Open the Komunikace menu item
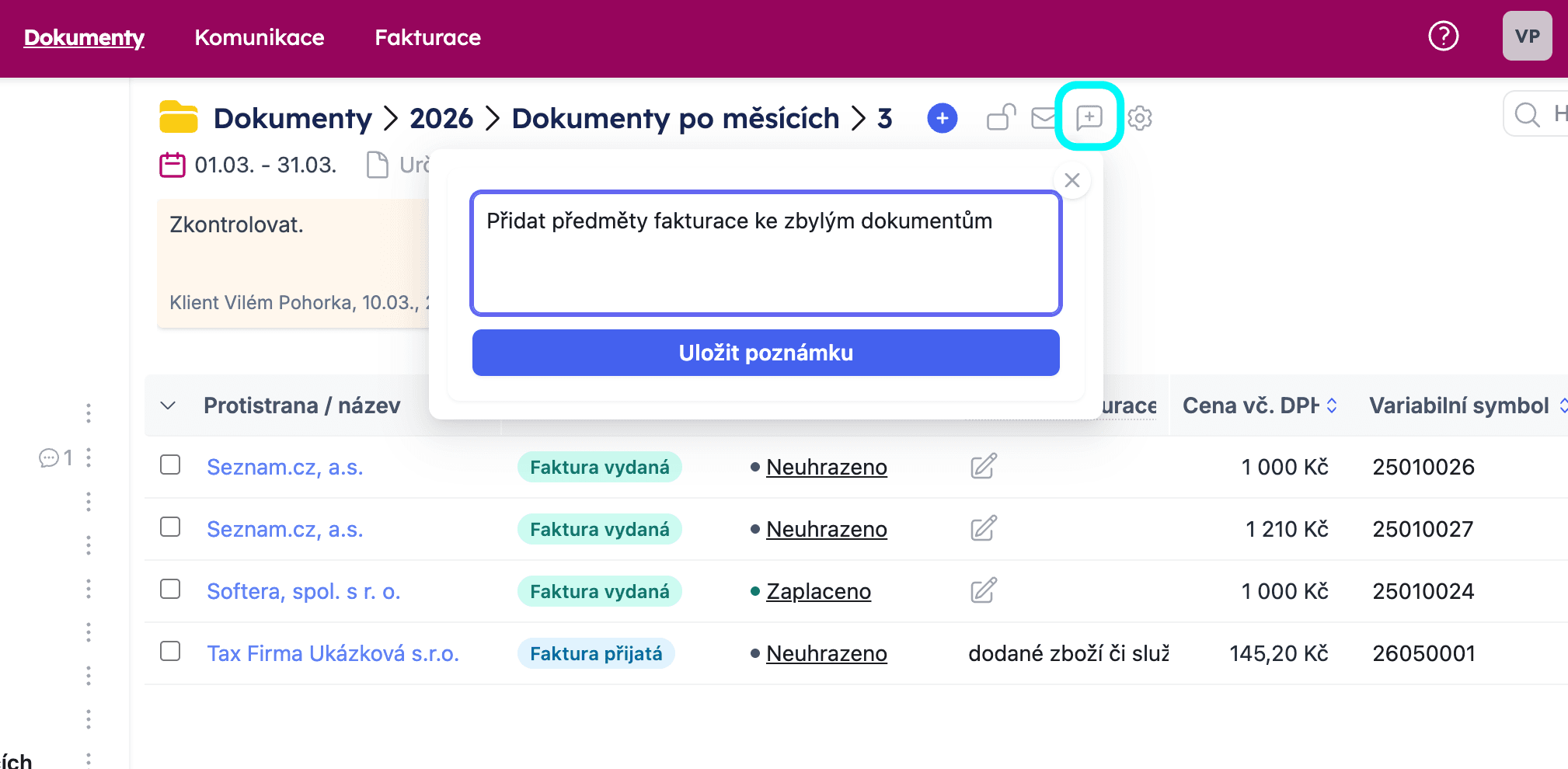The height and width of the screenshot is (769, 1568). pos(260,37)
